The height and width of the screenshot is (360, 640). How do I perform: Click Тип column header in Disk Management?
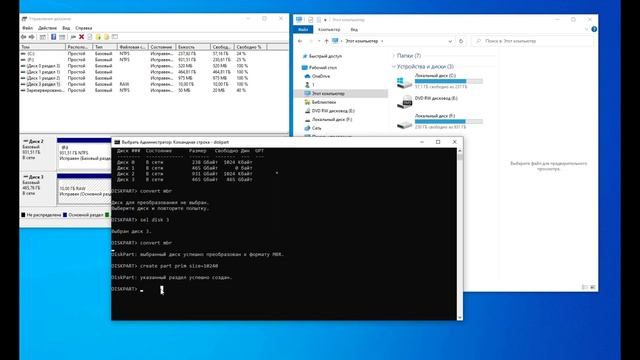(106, 47)
